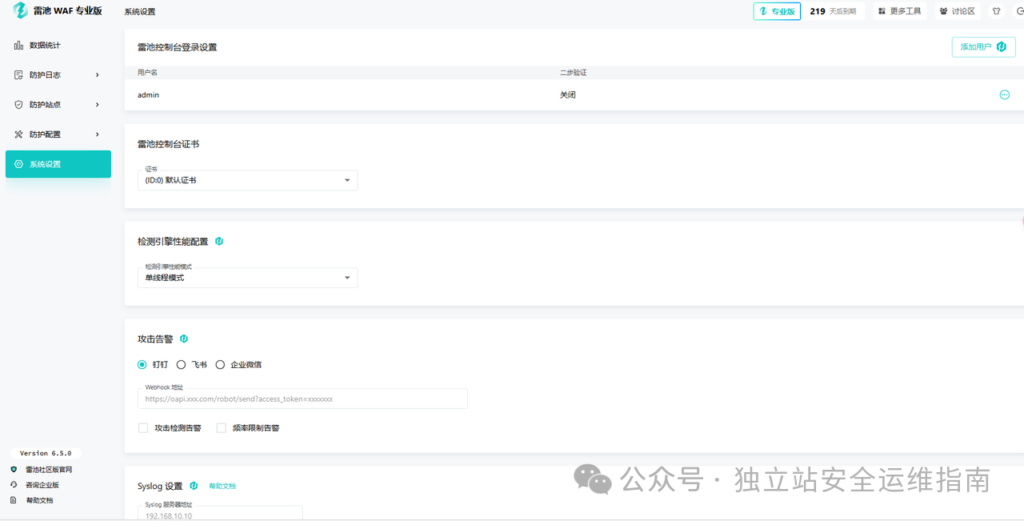The width and height of the screenshot is (1024, 521).
Task: Enable the 频率限制告警 checkbox
Action: coord(221,428)
